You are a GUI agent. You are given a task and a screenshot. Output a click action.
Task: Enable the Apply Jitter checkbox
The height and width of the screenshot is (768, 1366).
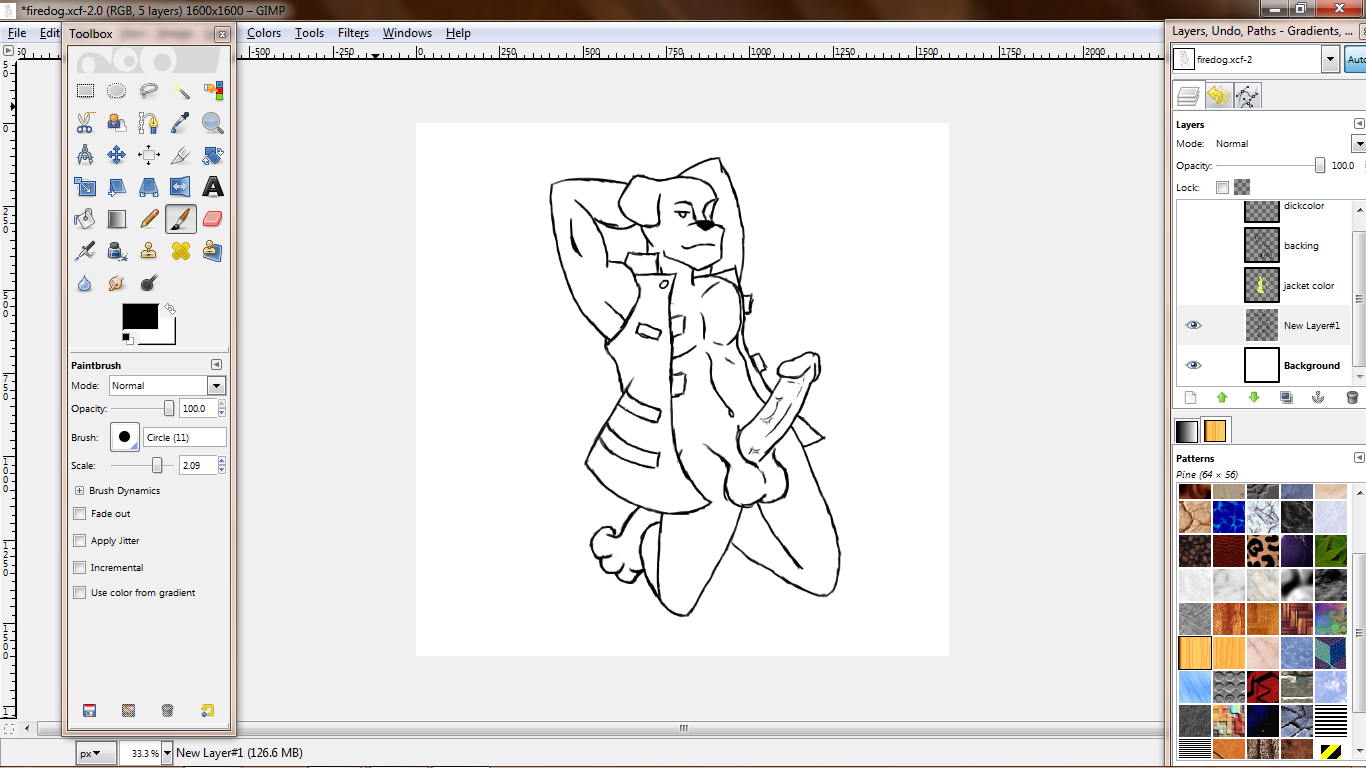[80, 541]
